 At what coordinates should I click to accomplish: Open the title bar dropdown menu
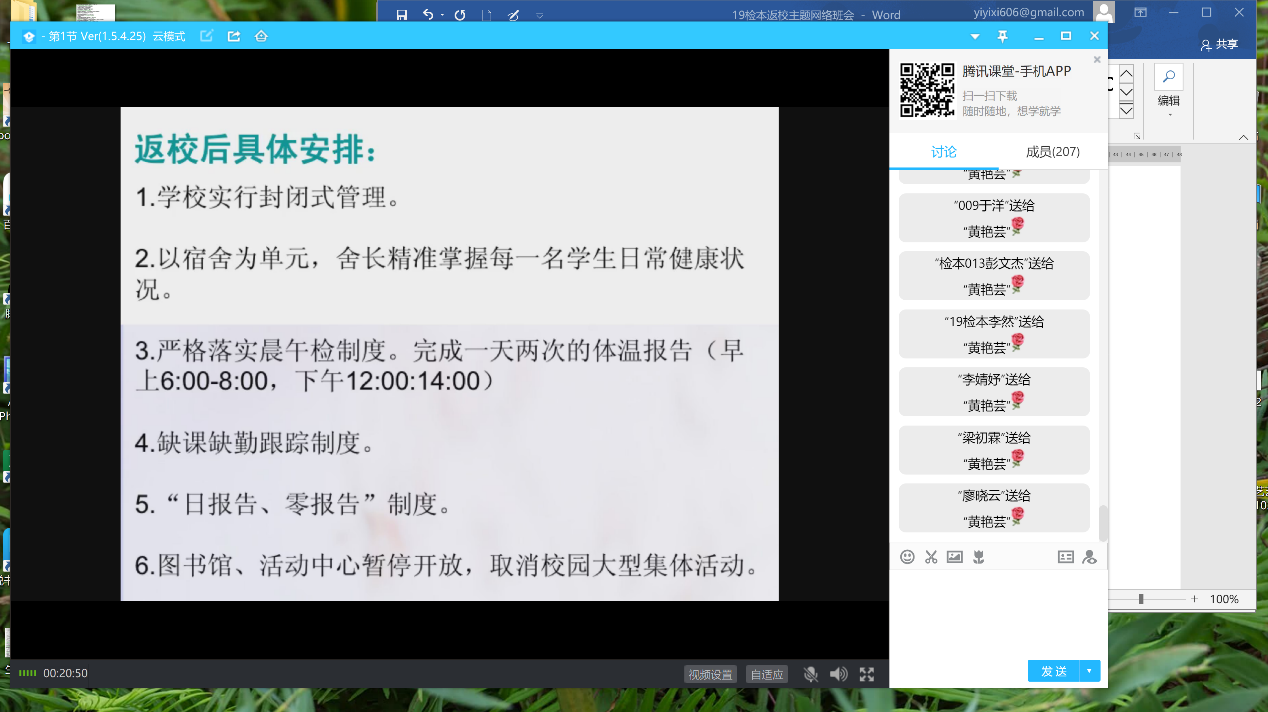tap(975, 36)
